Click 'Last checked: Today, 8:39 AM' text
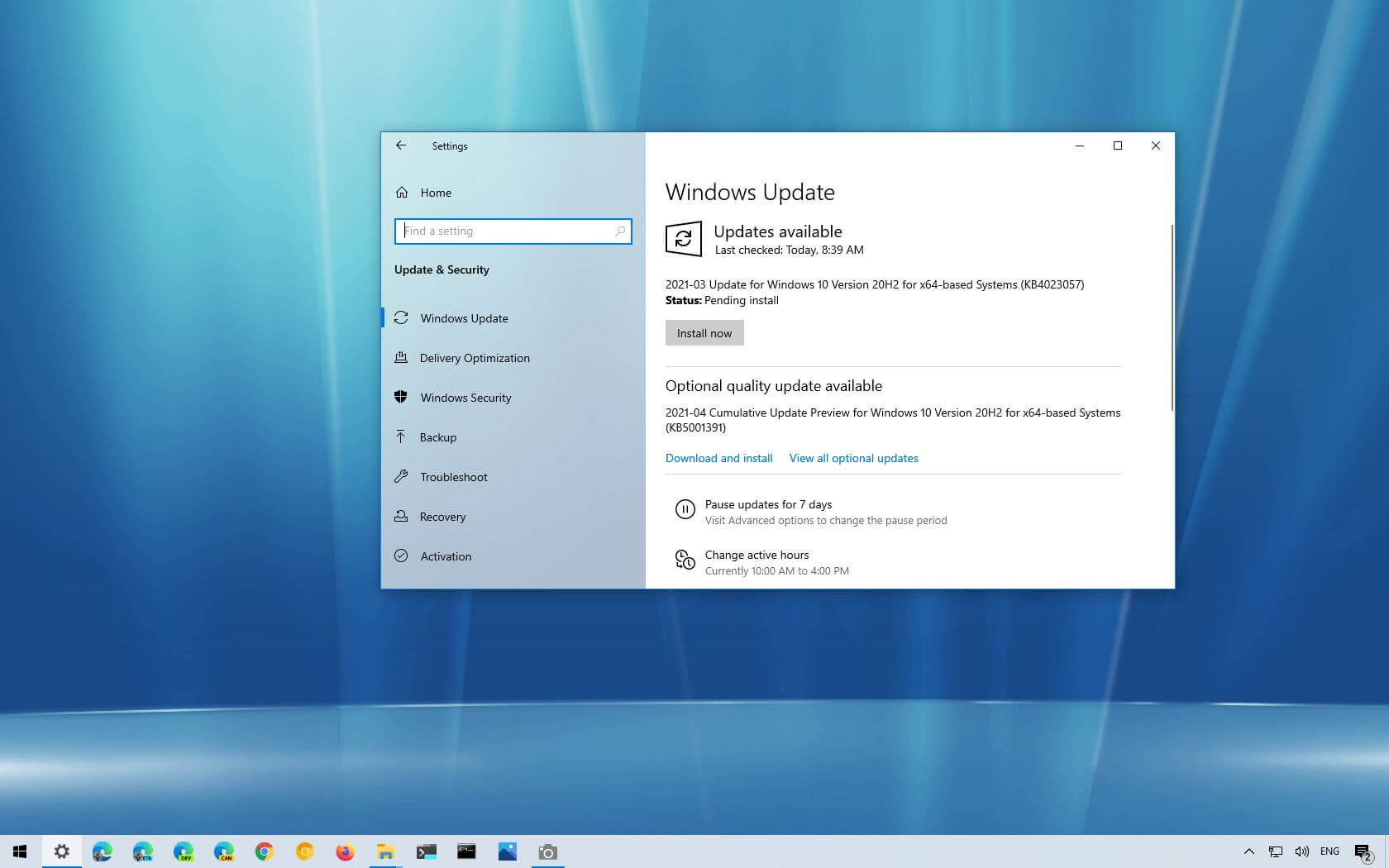 tap(789, 250)
